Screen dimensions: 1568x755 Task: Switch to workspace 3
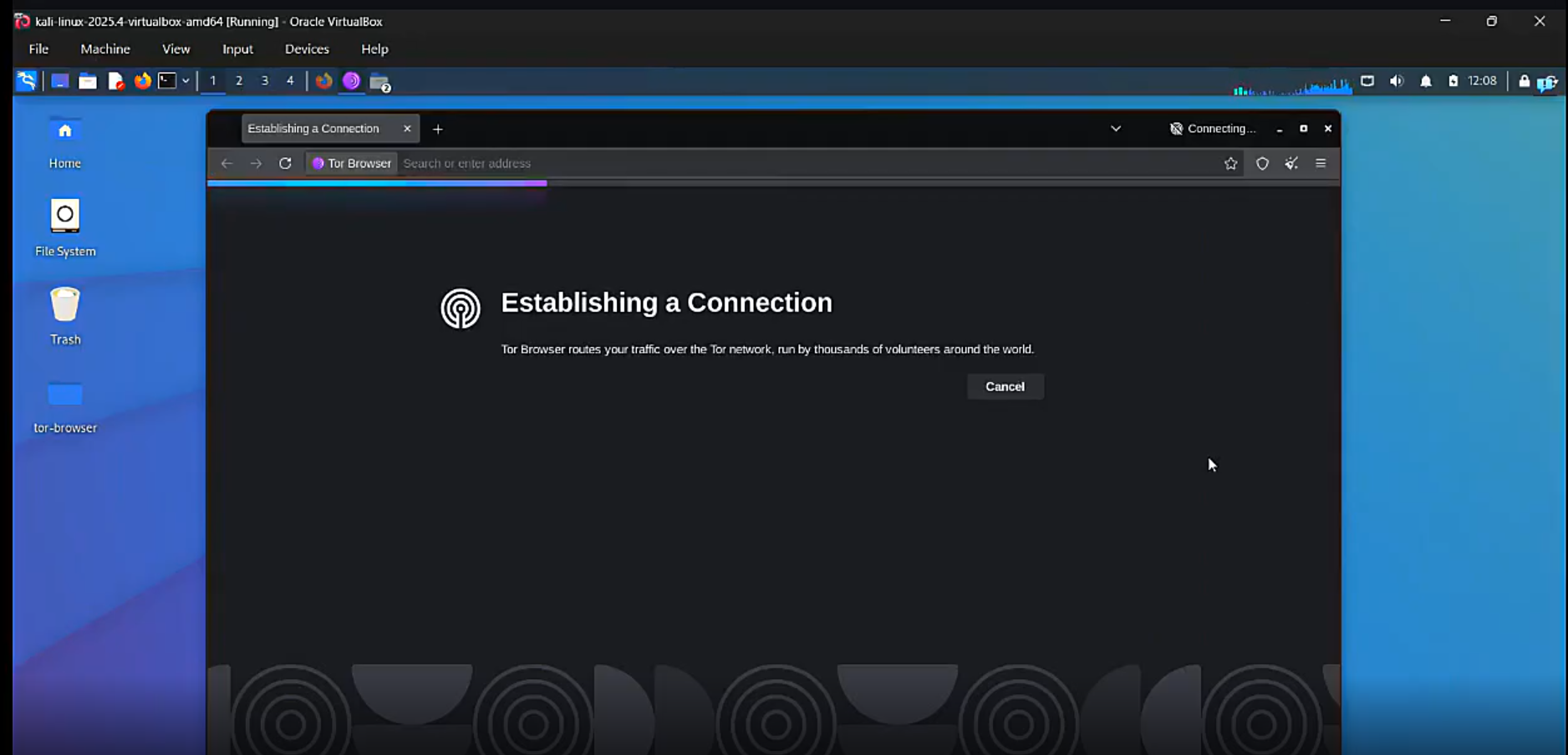point(265,81)
